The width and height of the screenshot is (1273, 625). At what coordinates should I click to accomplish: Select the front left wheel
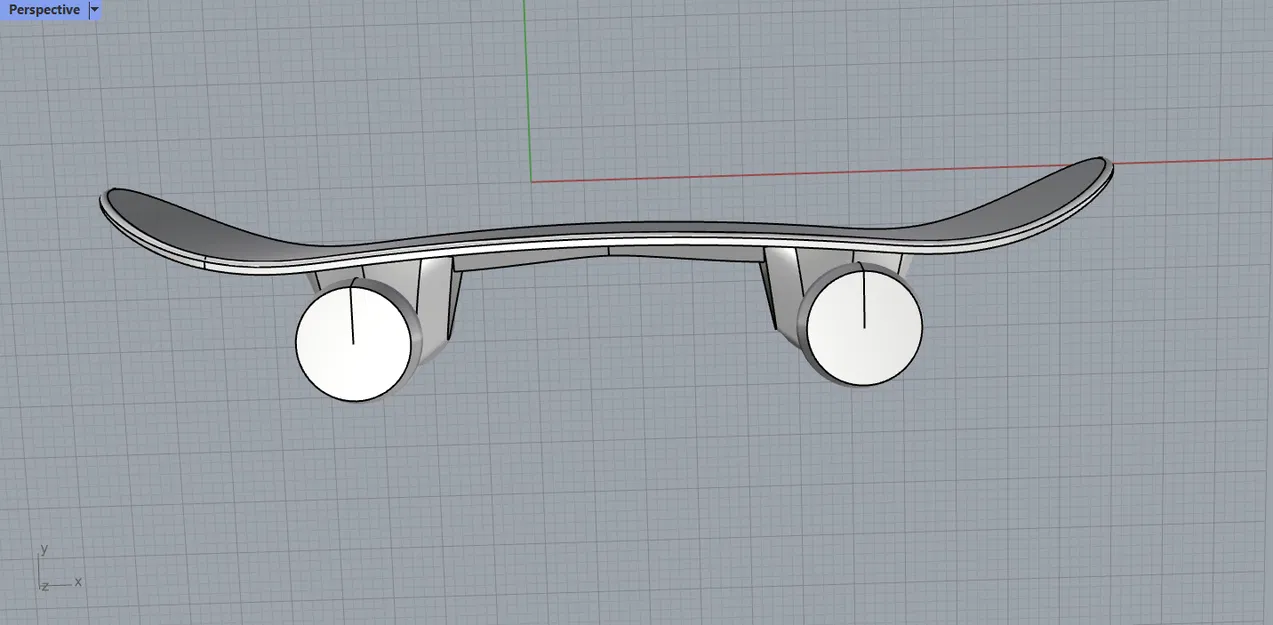(351, 340)
